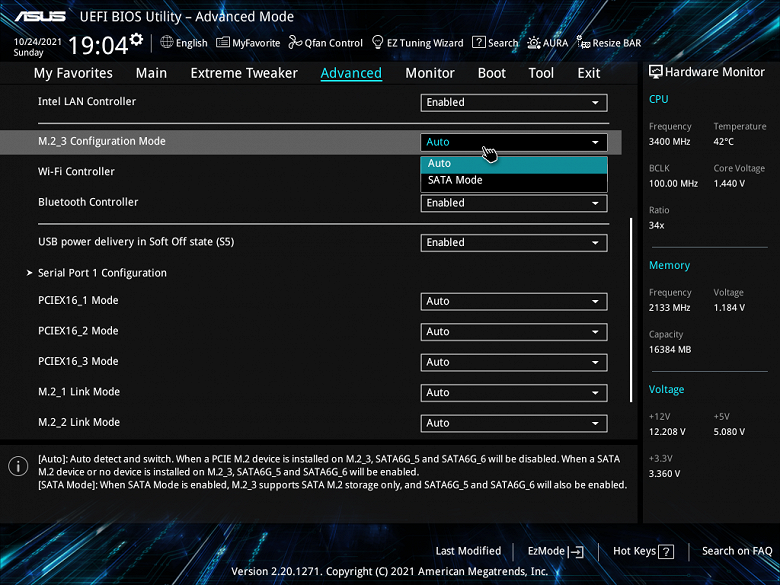Screen dimensions: 780x585
Task: Open the Search question mark icon
Action: (x=479, y=42)
